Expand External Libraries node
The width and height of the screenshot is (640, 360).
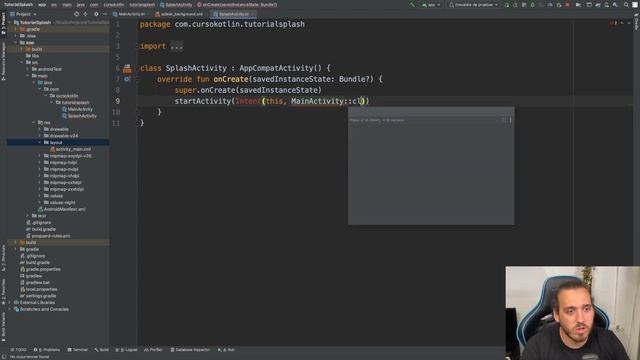point(10,302)
